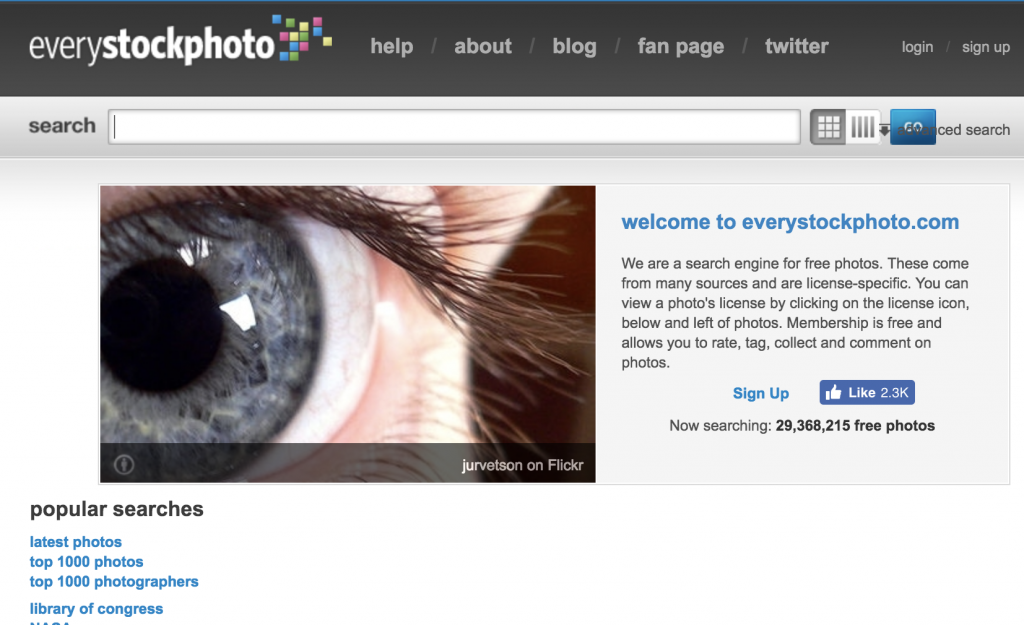Search library of congress photos
The height and width of the screenshot is (625, 1024).
coord(96,609)
